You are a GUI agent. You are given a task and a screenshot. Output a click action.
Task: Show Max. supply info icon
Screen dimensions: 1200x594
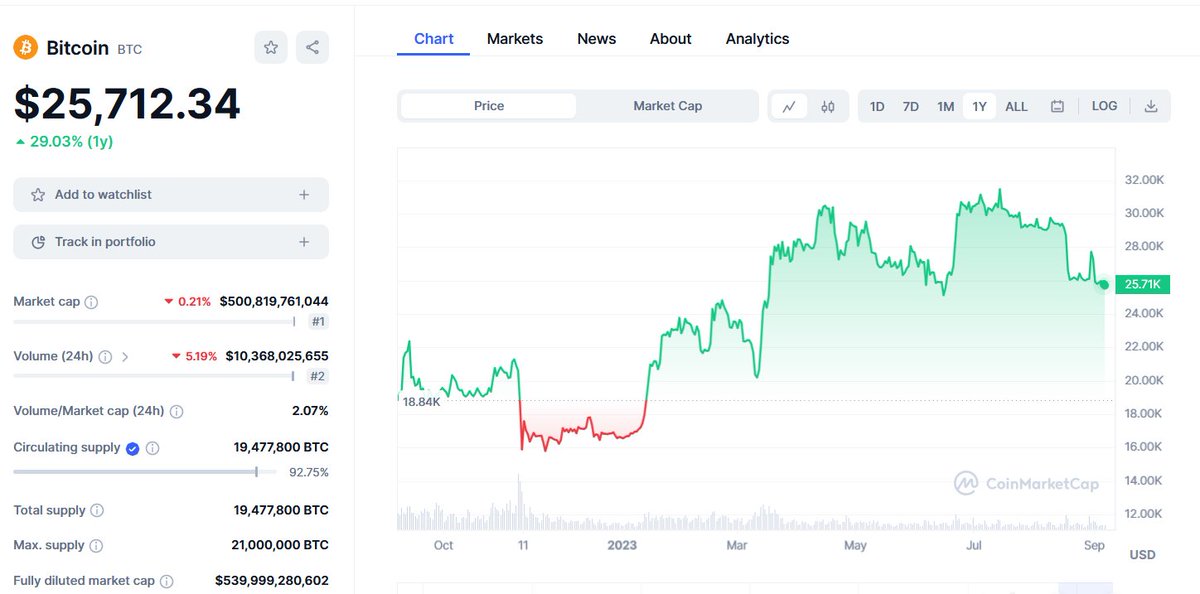click(96, 546)
